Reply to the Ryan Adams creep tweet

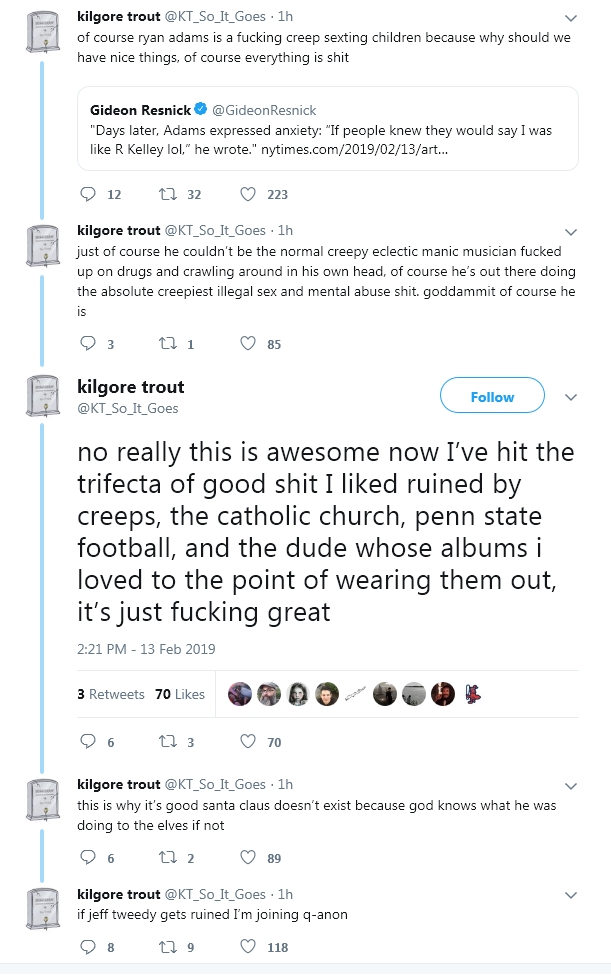click(87, 195)
